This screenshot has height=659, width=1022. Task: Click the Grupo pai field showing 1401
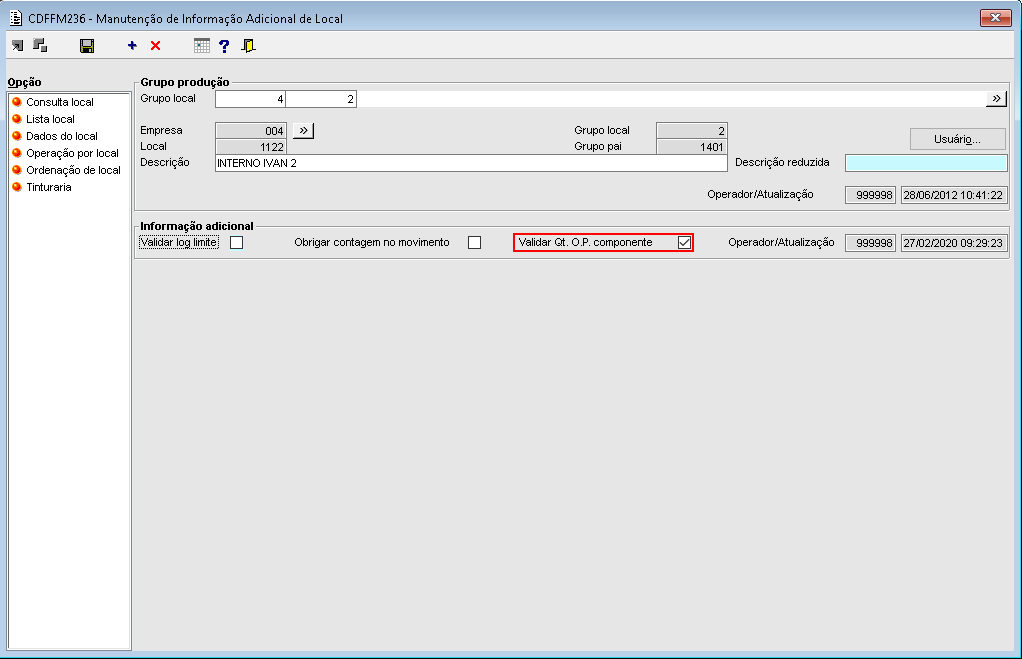point(692,147)
